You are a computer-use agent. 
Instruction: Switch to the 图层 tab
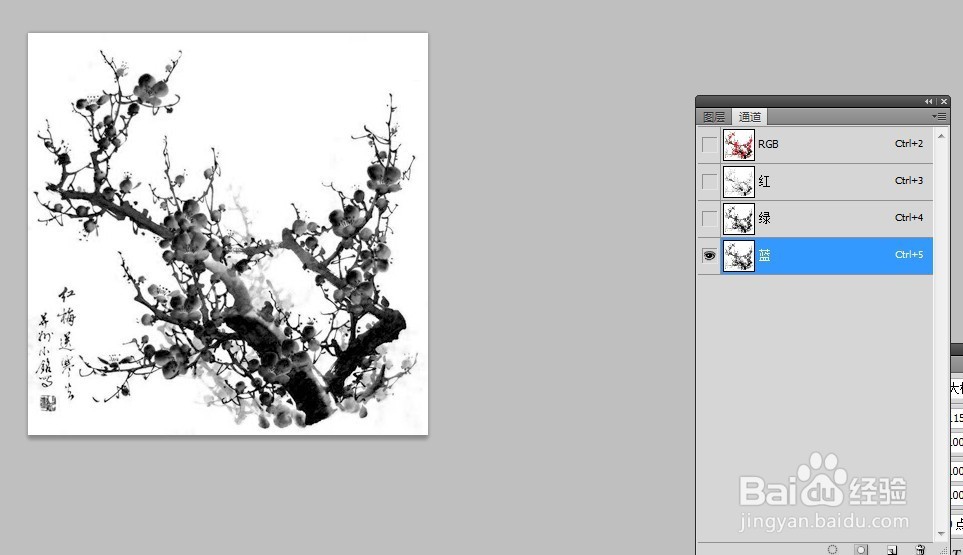click(714, 117)
